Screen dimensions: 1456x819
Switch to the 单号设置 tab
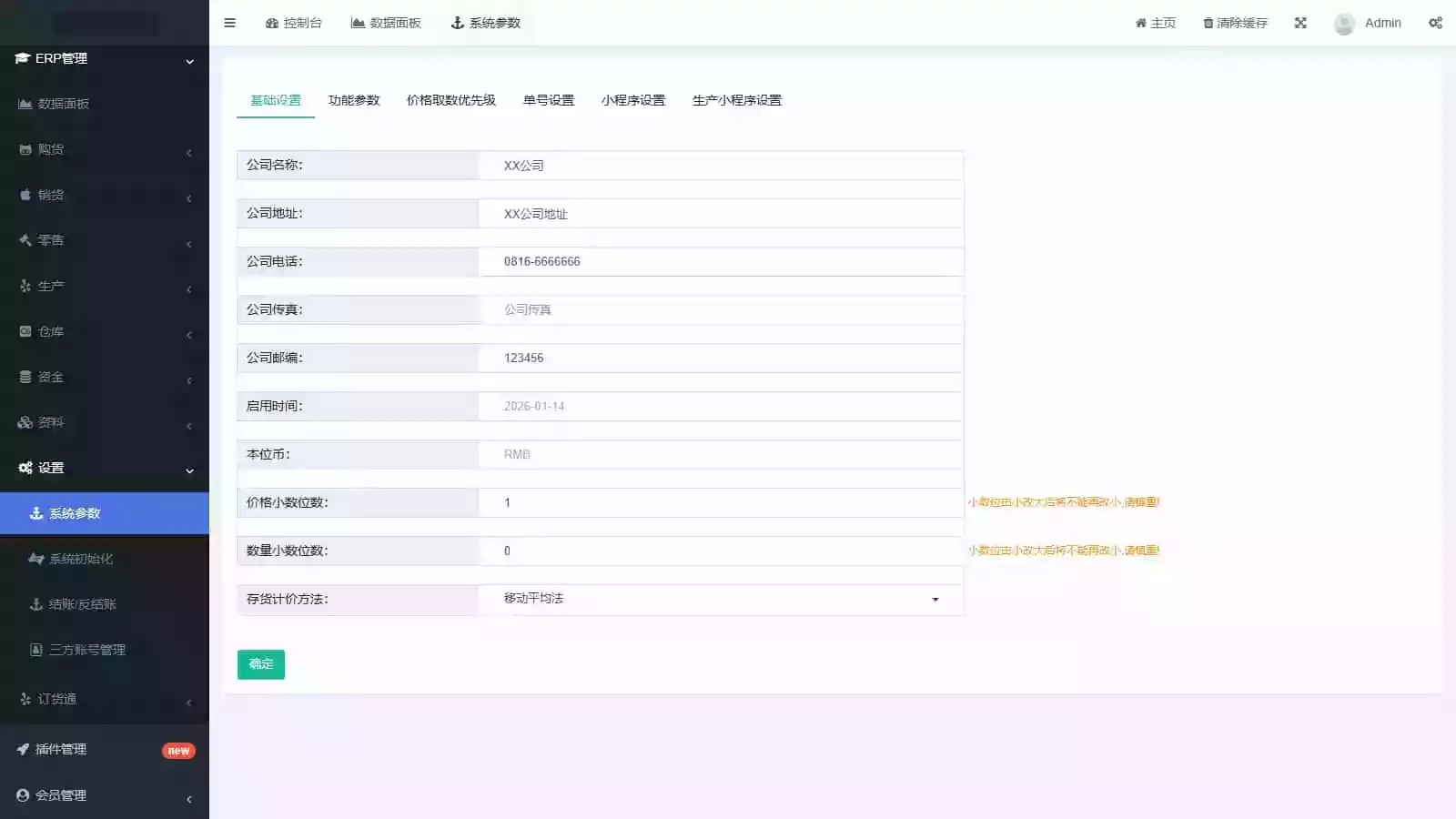click(x=547, y=100)
